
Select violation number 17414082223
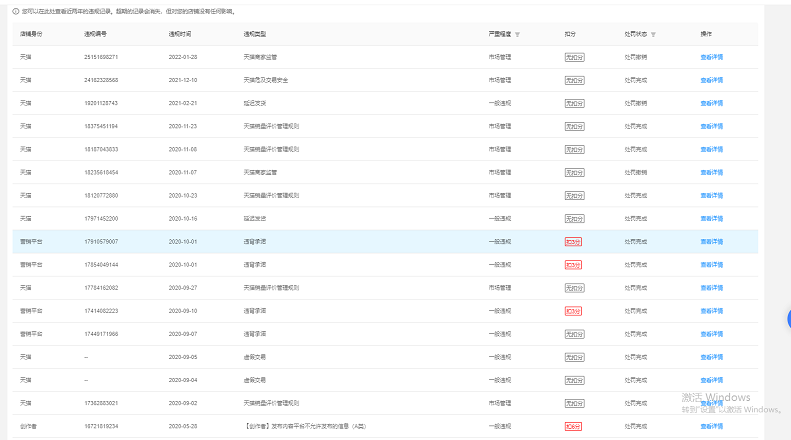[101, 311]
